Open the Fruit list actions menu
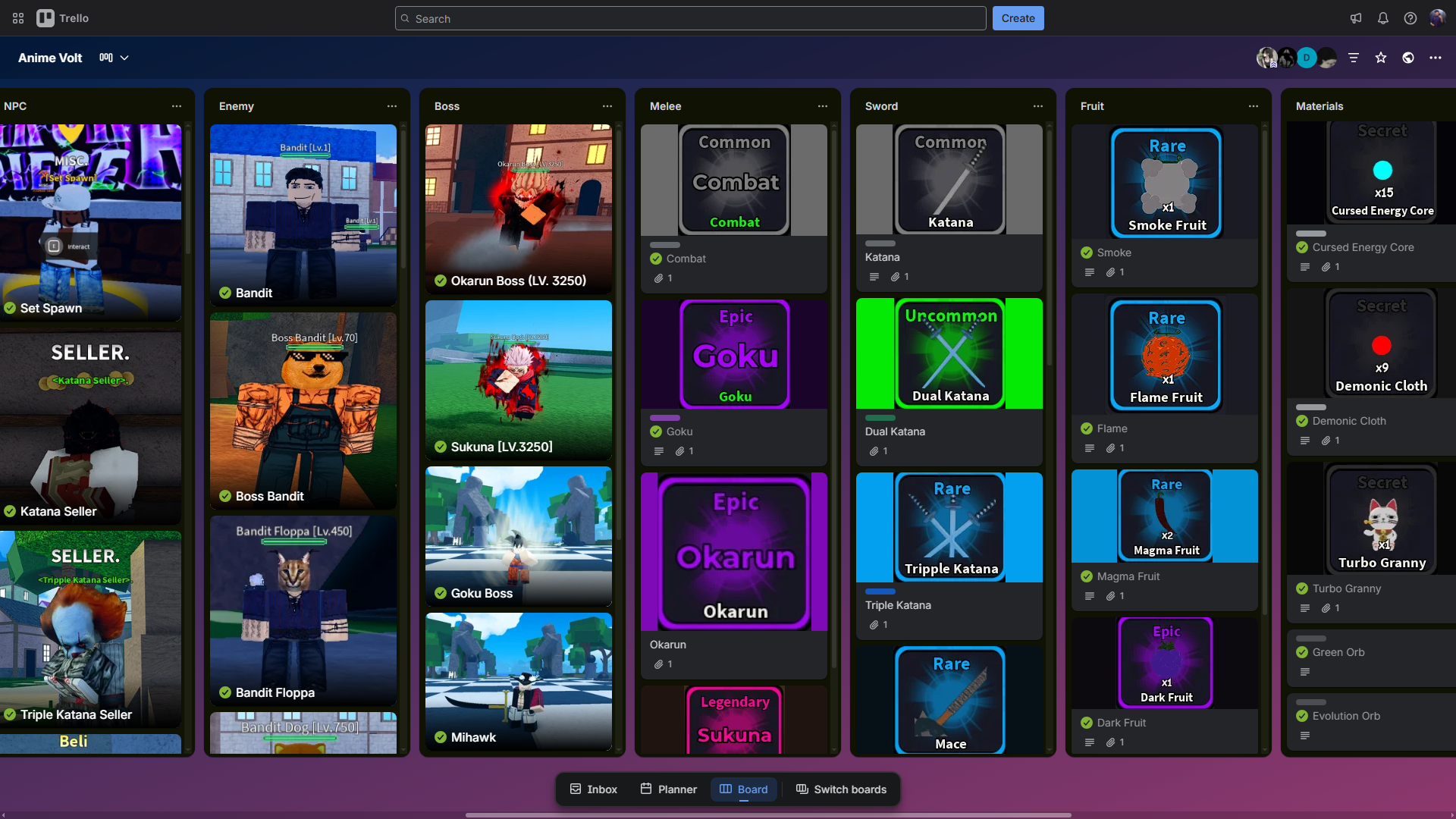1456x819 pixels. point(1254,106)
